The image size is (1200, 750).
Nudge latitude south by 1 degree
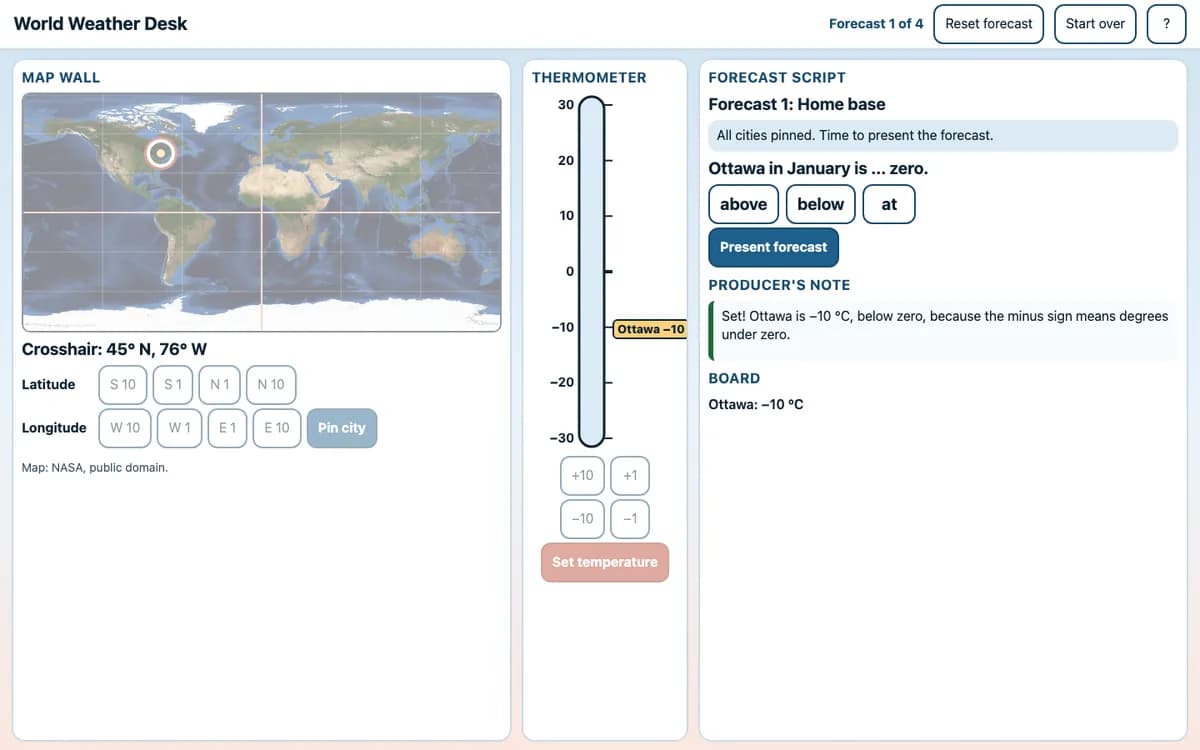pyautogui.click(x=173, y=384)
